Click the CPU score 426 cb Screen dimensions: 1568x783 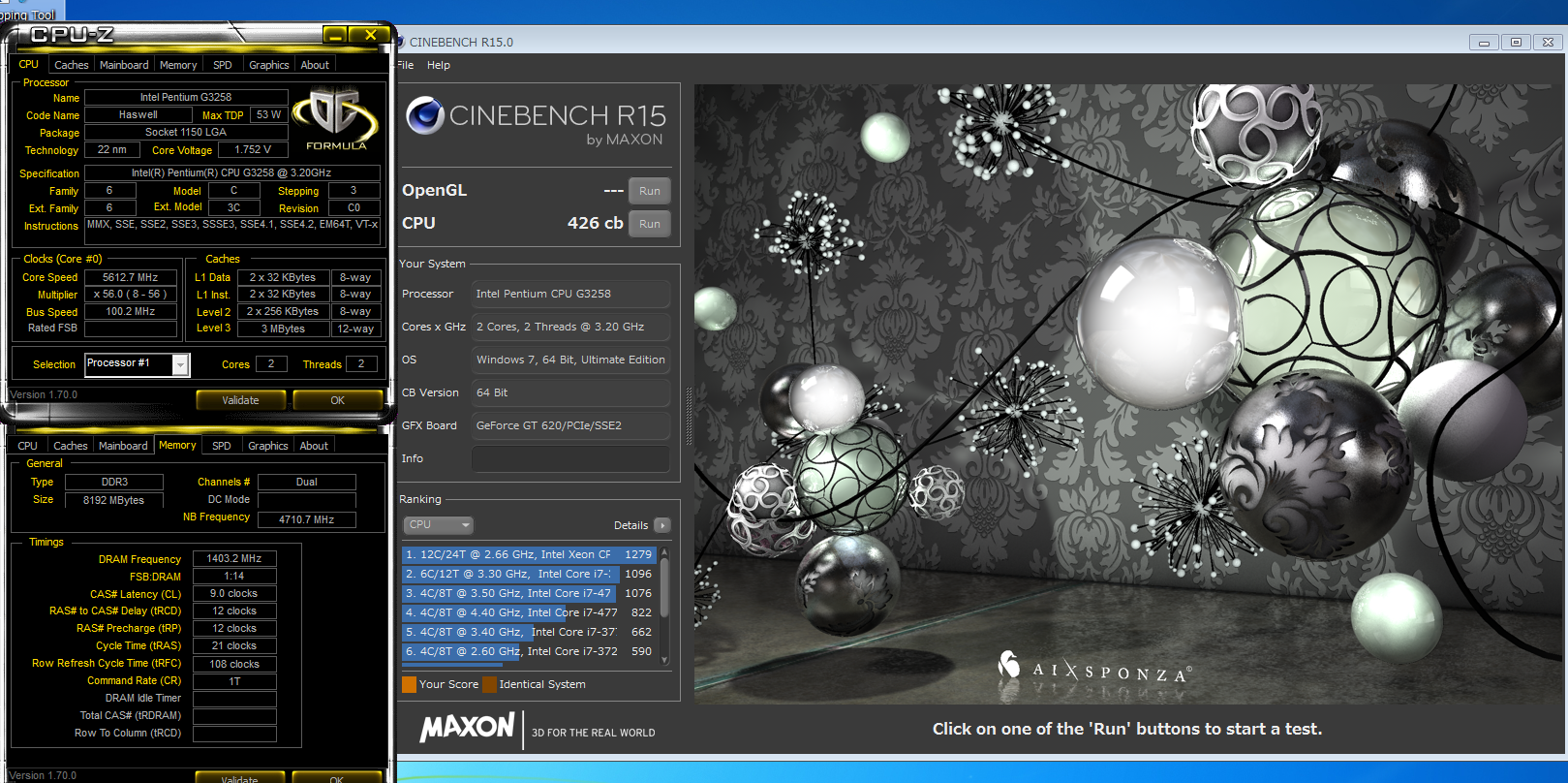pyautogui.click(x=595, y=223)
